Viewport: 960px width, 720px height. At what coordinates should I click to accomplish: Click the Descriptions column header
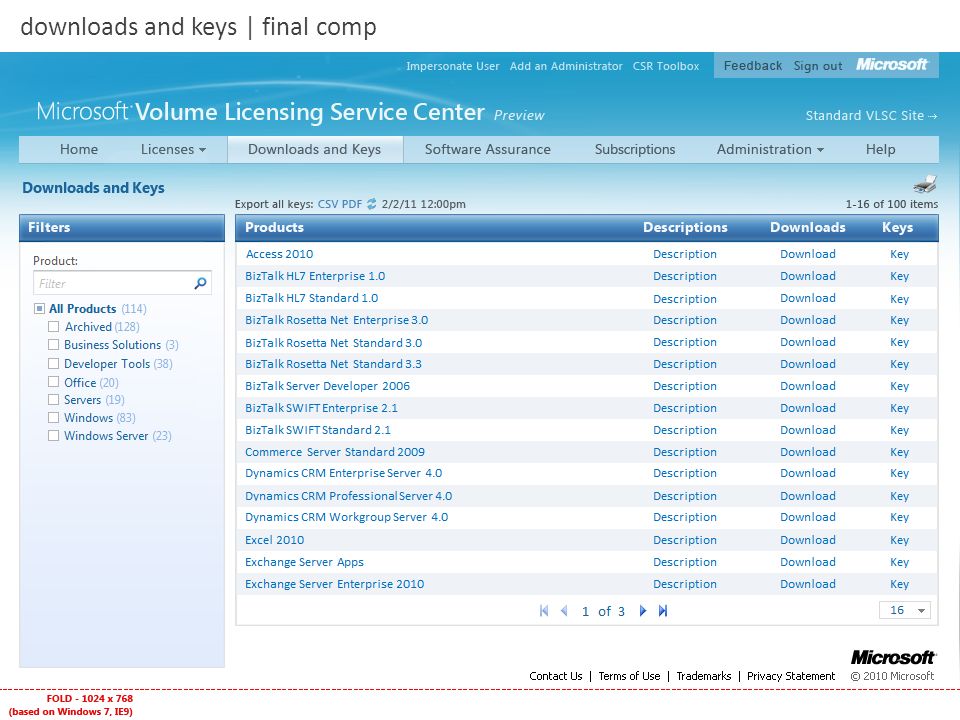click(685, 227)
